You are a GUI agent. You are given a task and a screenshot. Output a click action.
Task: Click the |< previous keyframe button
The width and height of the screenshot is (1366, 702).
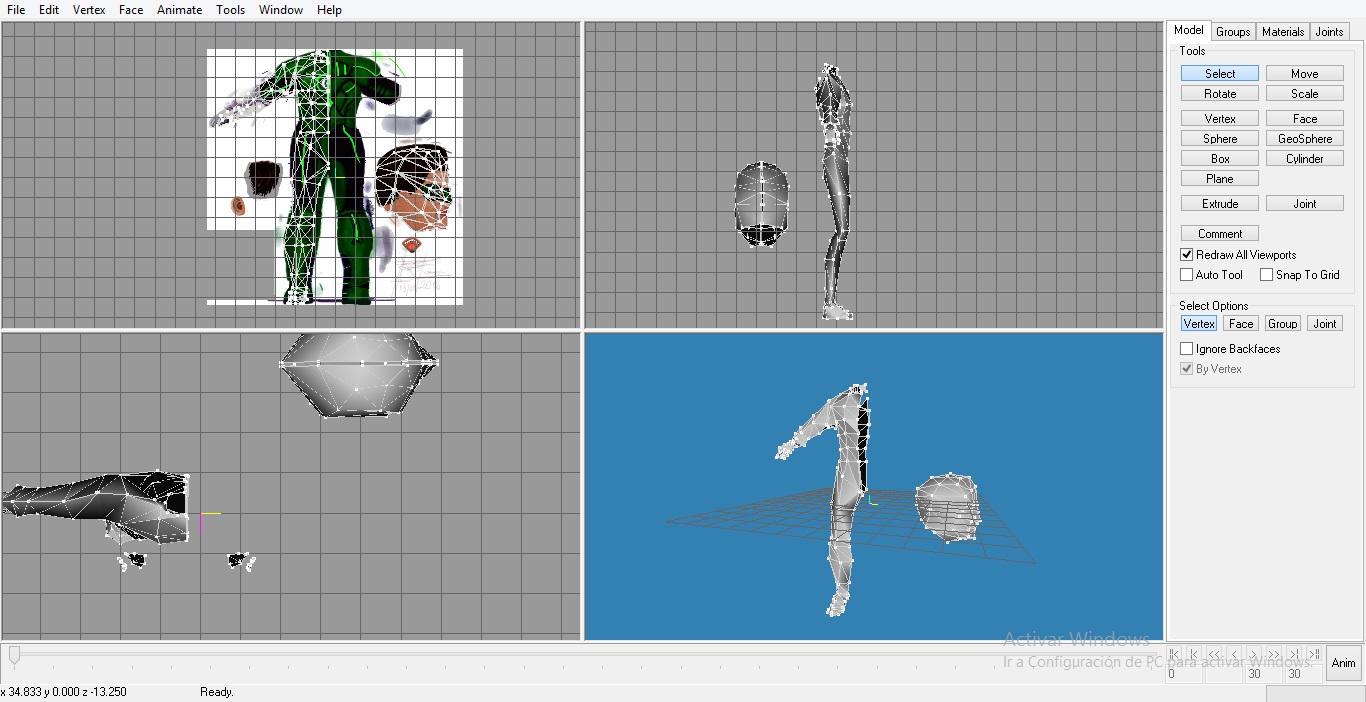(x=1194, y=654)
